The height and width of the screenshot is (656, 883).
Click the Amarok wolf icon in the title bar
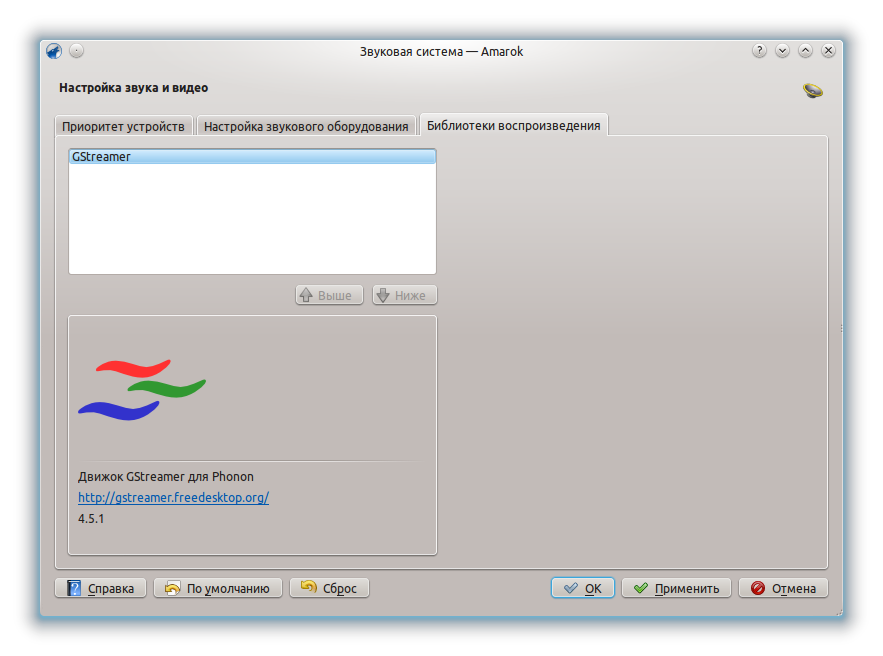54,51
